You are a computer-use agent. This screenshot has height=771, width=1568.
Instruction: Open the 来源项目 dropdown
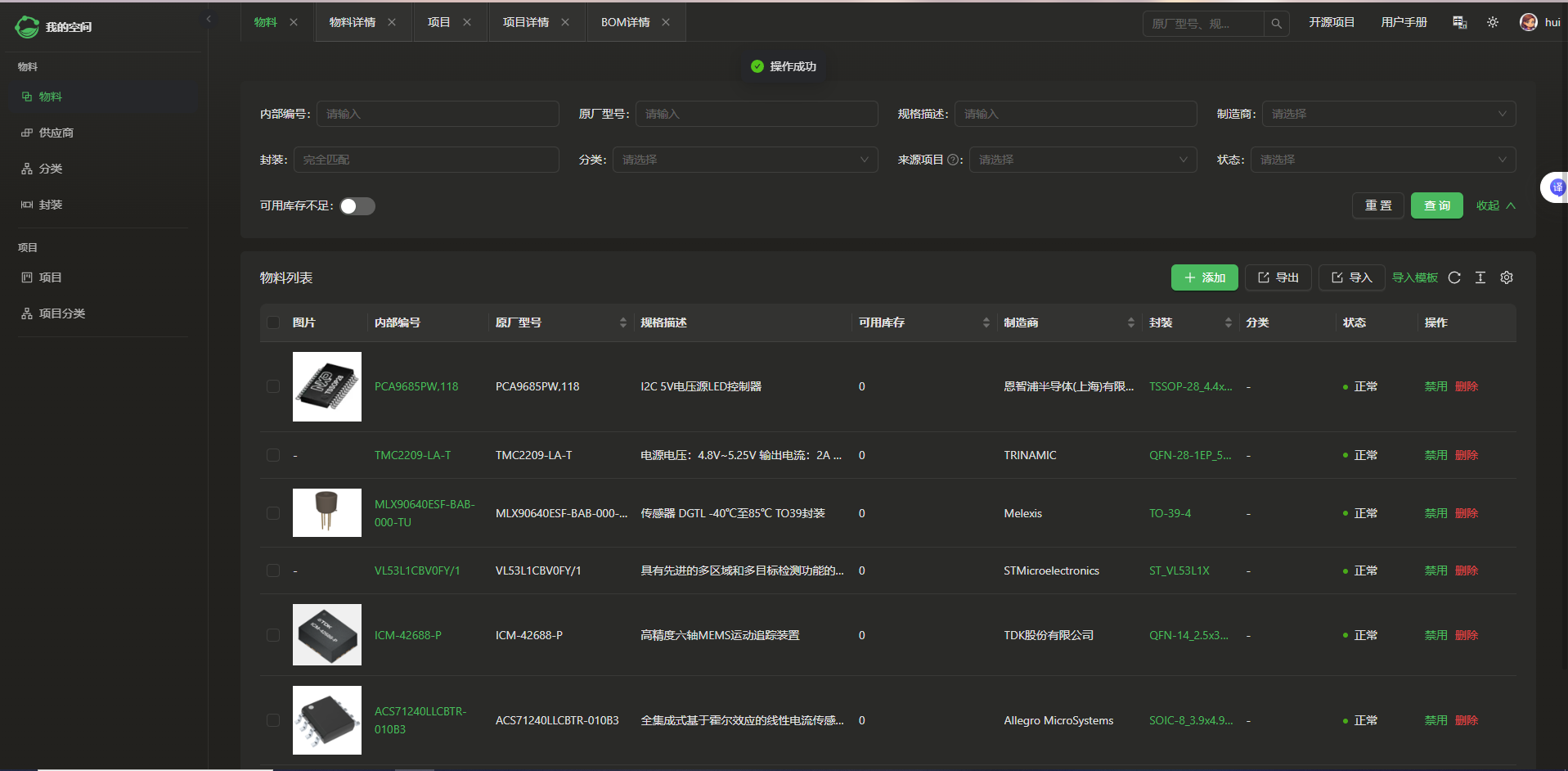1083,160
